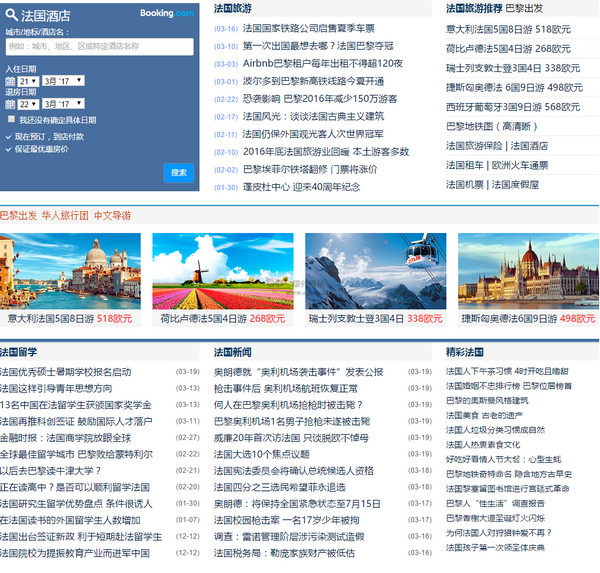Open news 法国四分之三选民希望菲永退选

(280, 487)
